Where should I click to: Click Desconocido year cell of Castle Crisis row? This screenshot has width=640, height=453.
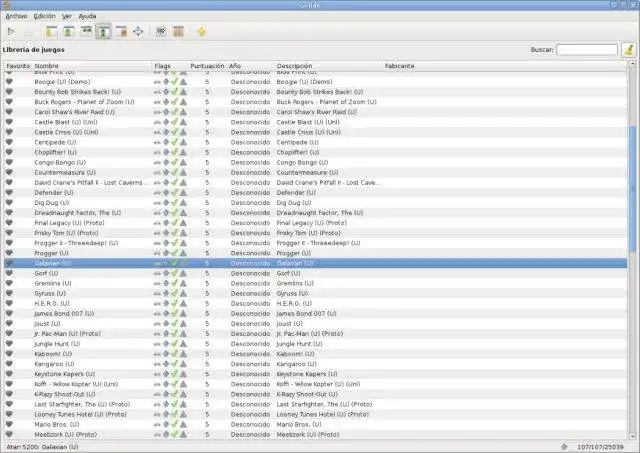pyautogui.click(x=251, y=132)
